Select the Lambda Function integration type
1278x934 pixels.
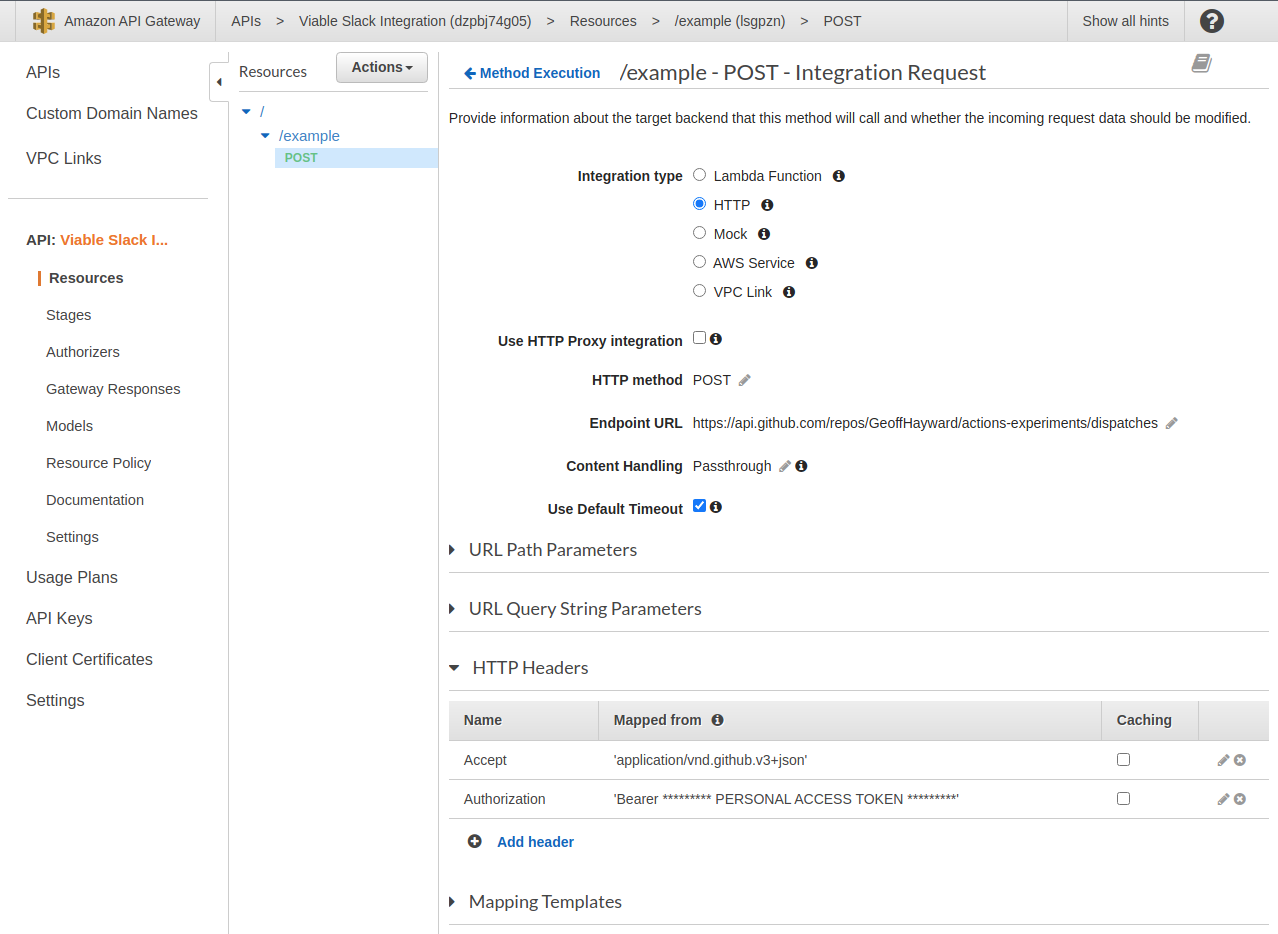(x=699, y=174)
